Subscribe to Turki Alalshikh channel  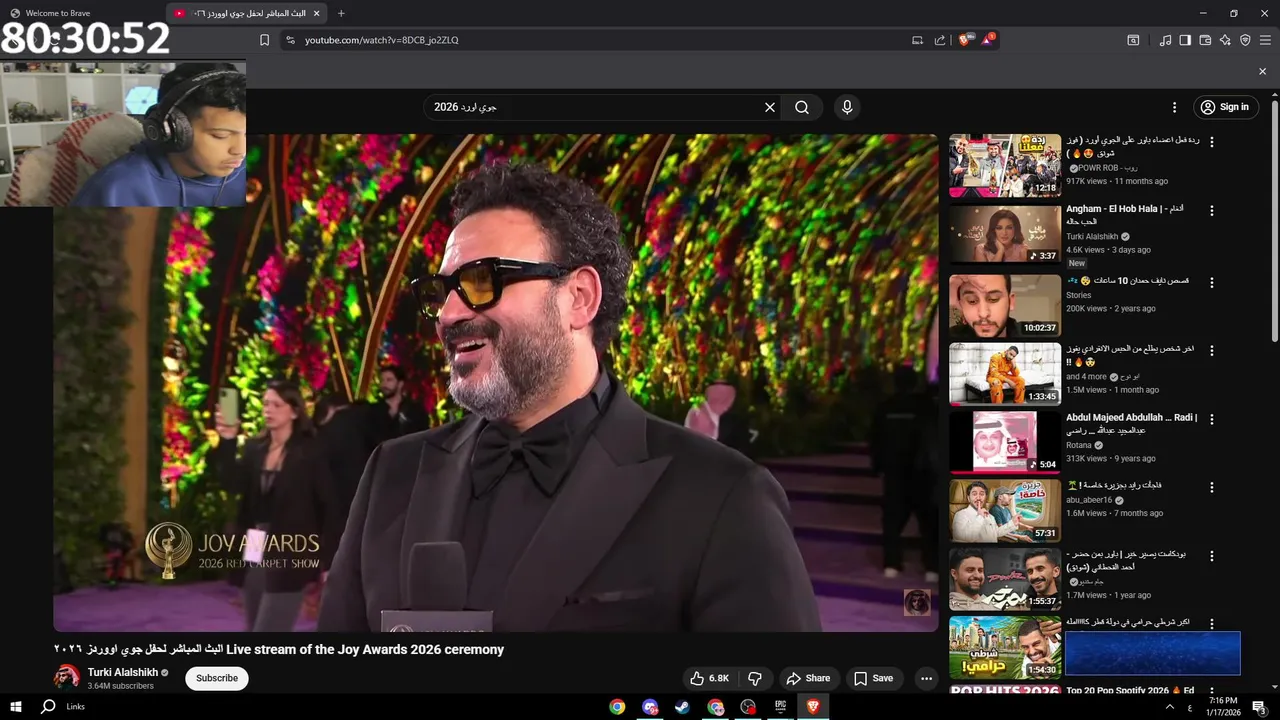(217, 678)
